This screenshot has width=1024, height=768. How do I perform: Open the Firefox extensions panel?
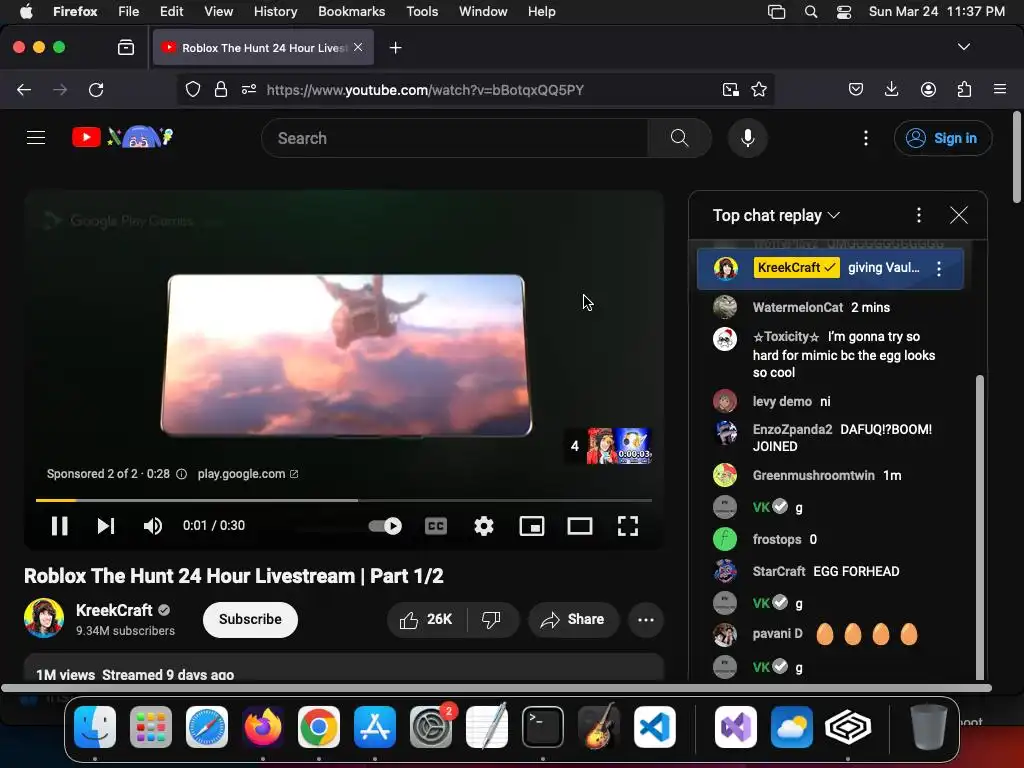tap(964, 89)
